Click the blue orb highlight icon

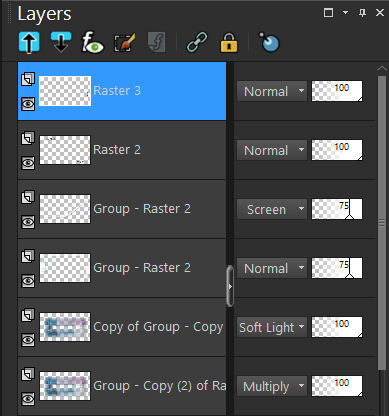coord(269,42)
